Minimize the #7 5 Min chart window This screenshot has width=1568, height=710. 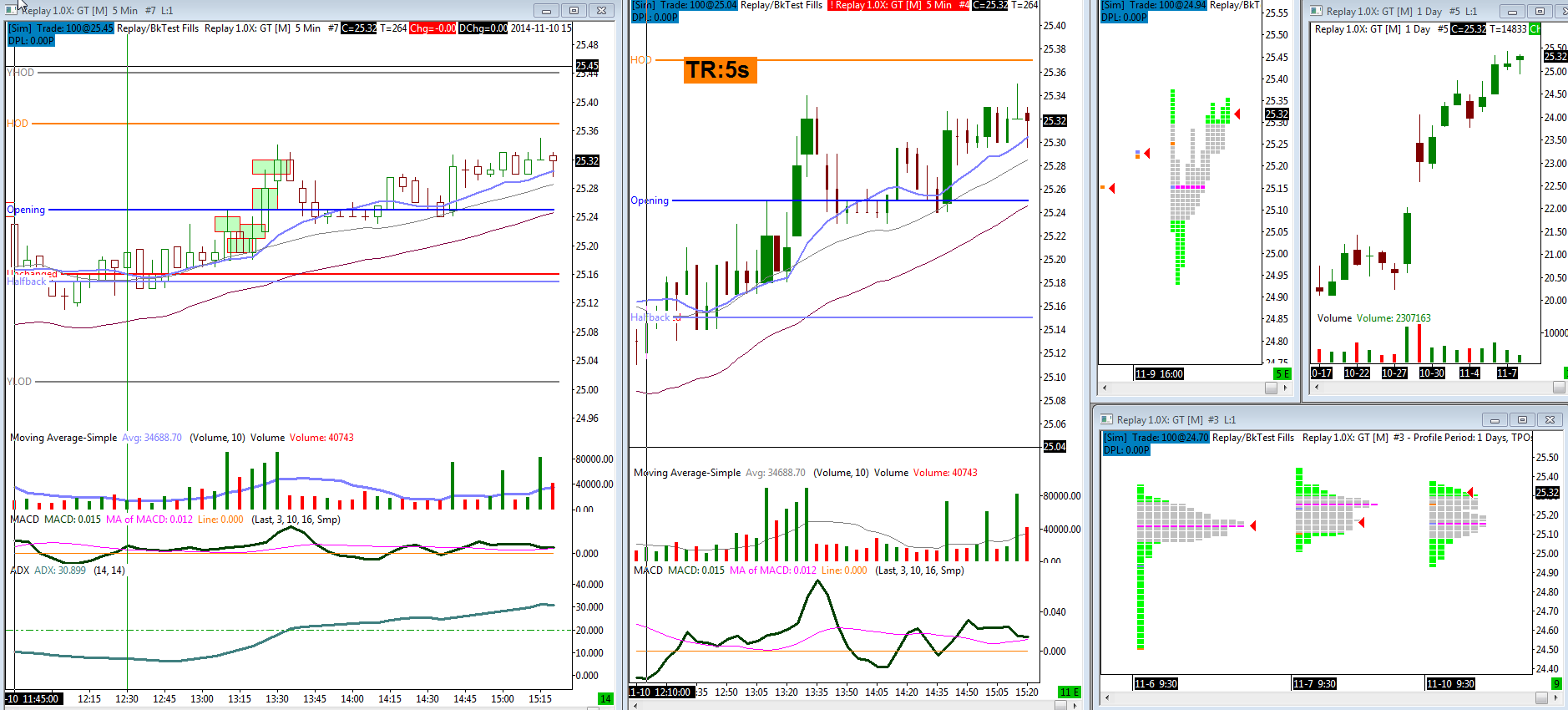click(546, 11)
